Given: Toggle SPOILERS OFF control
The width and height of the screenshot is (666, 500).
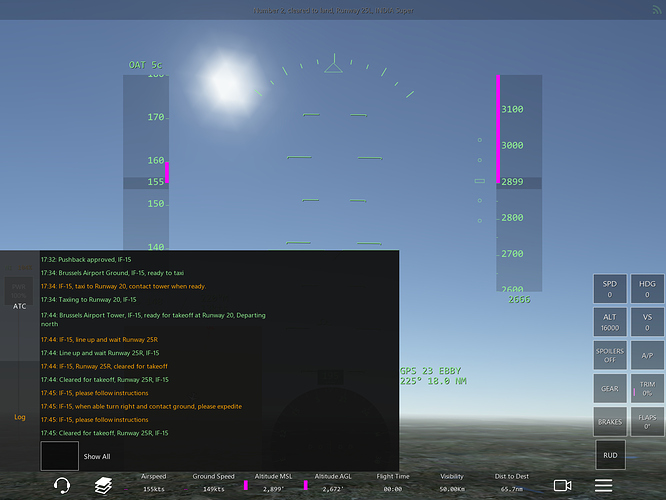Looking at the screenshot, I should tap(610, 355).
